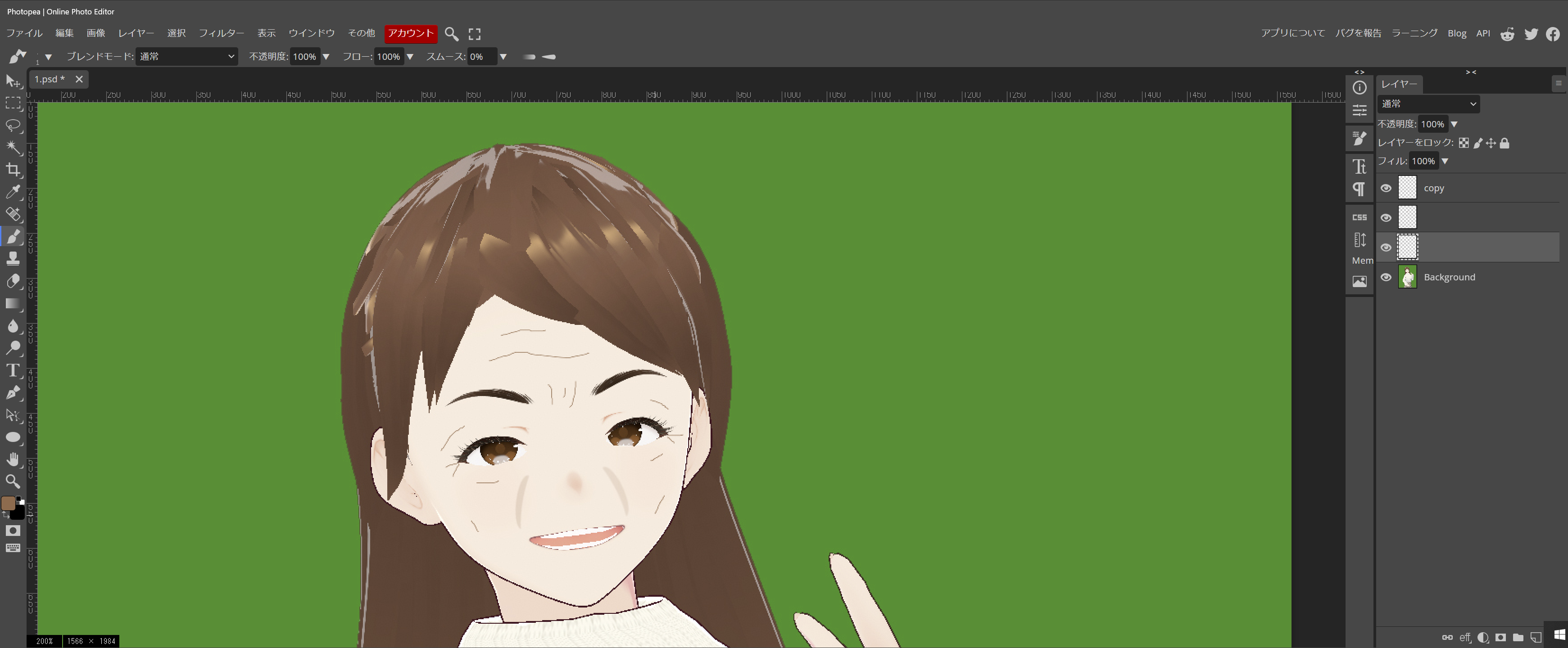
Task: Choose the Magic Wand tool
Action: tap(14, 147)
